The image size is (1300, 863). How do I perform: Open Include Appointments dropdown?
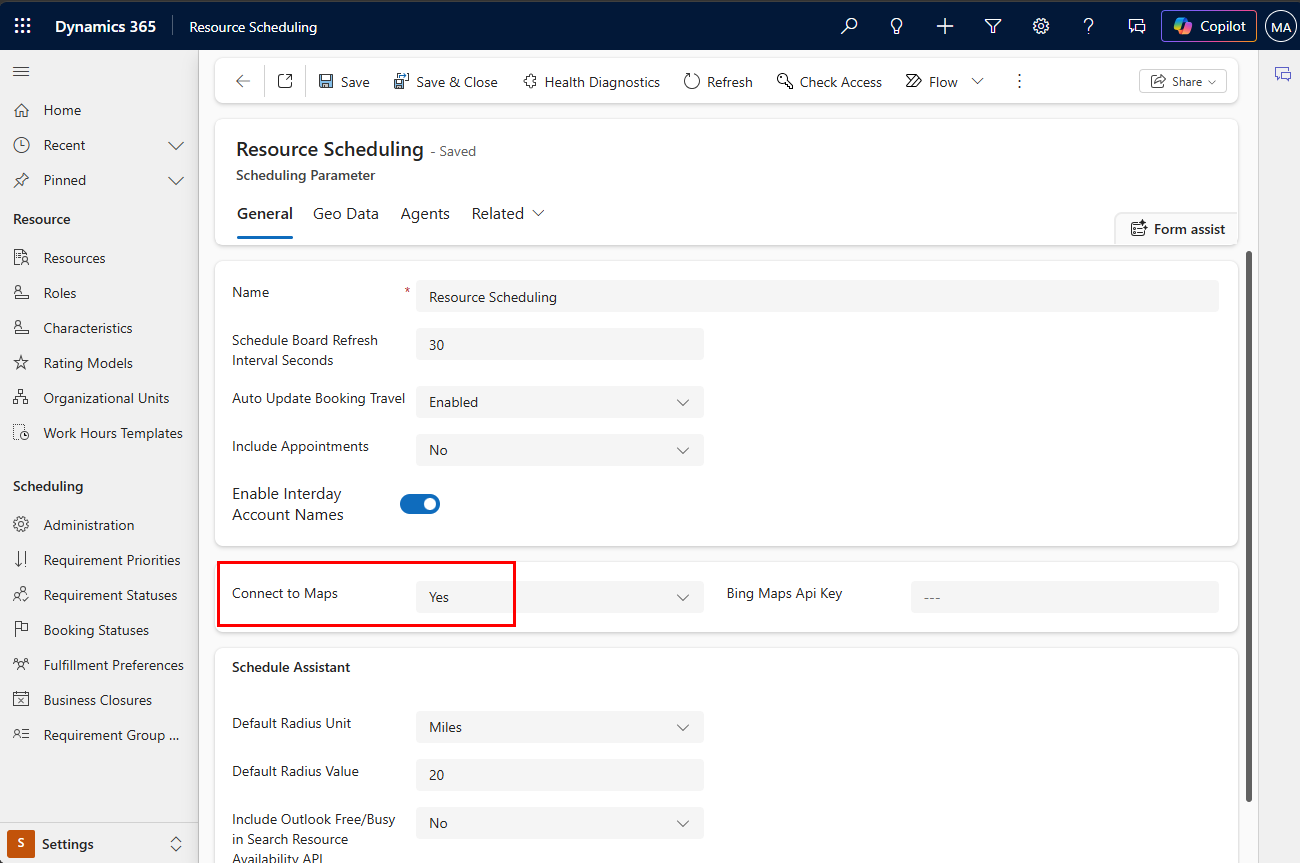point(560,450)
